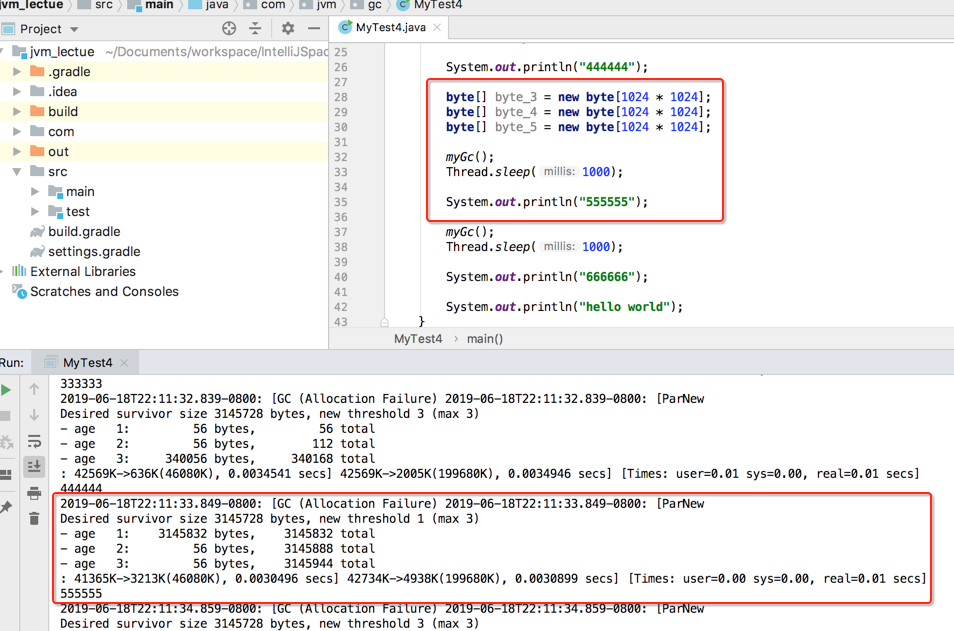Click the down stack trace arrow
This screenshot has width=954, height=631.
coord(34,415)
